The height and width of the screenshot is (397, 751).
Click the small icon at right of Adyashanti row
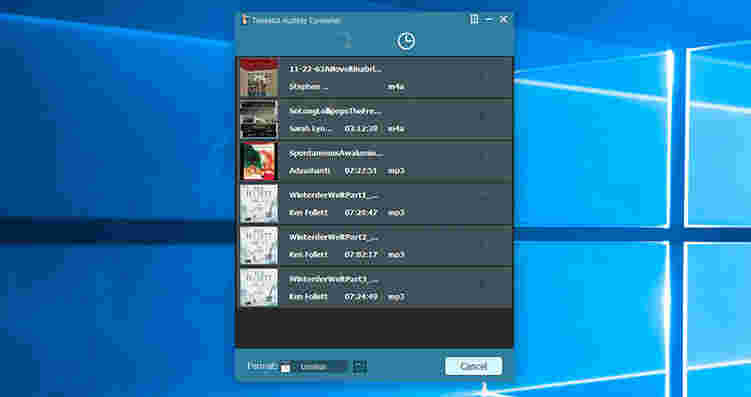click(x=483, y=156)
